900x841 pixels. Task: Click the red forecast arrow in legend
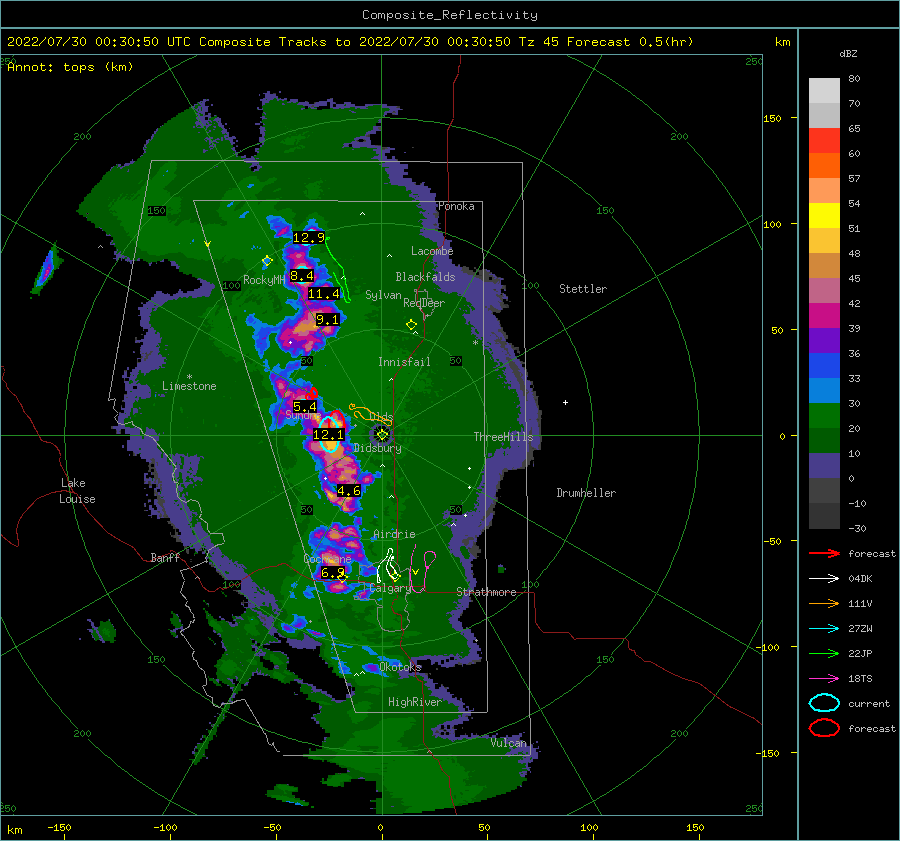pyautogui.click(x=824, y=553)
